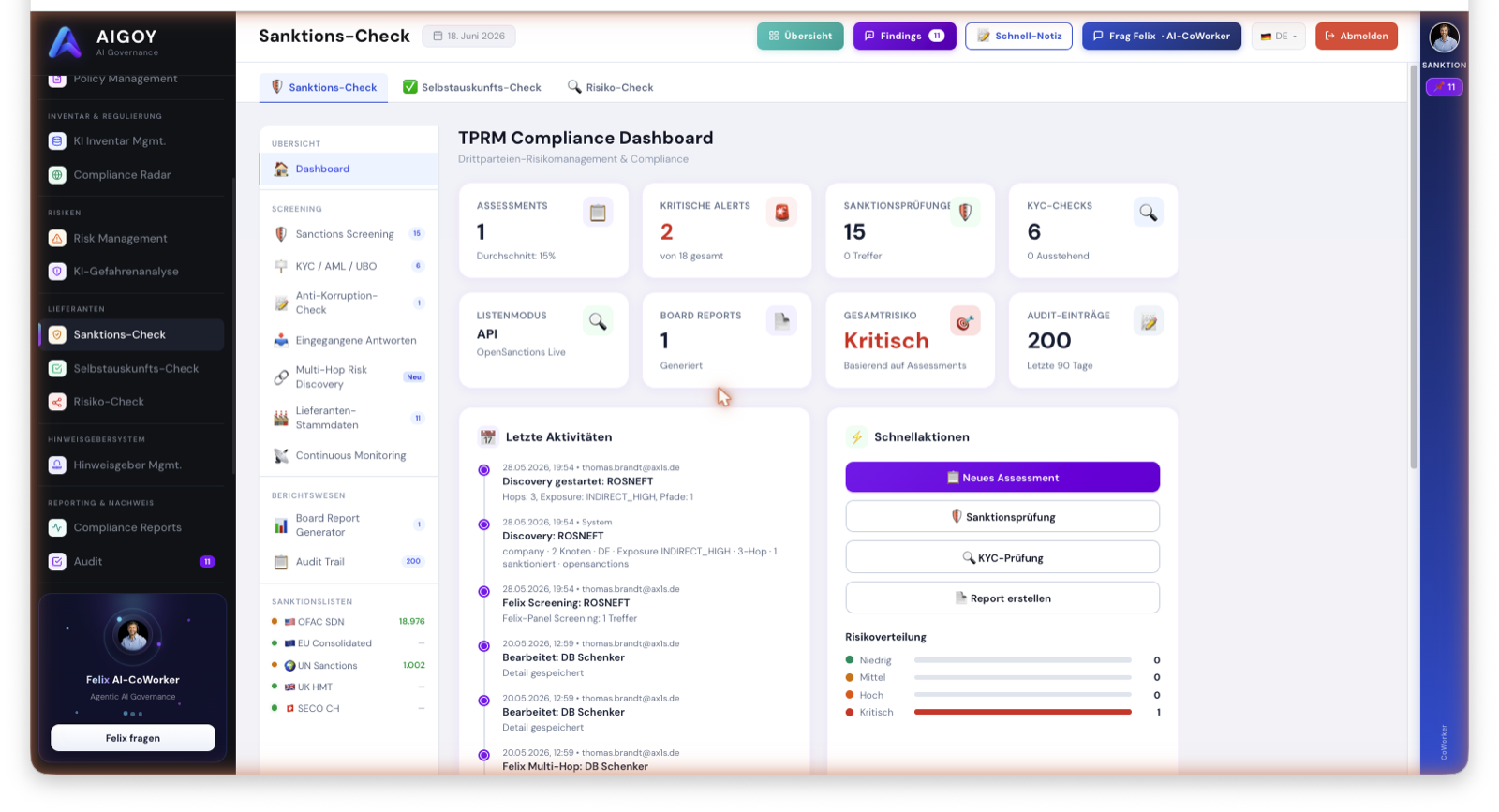
Task: Click the Eingegangene Antworten inbox icon
Action: (281, 341)
